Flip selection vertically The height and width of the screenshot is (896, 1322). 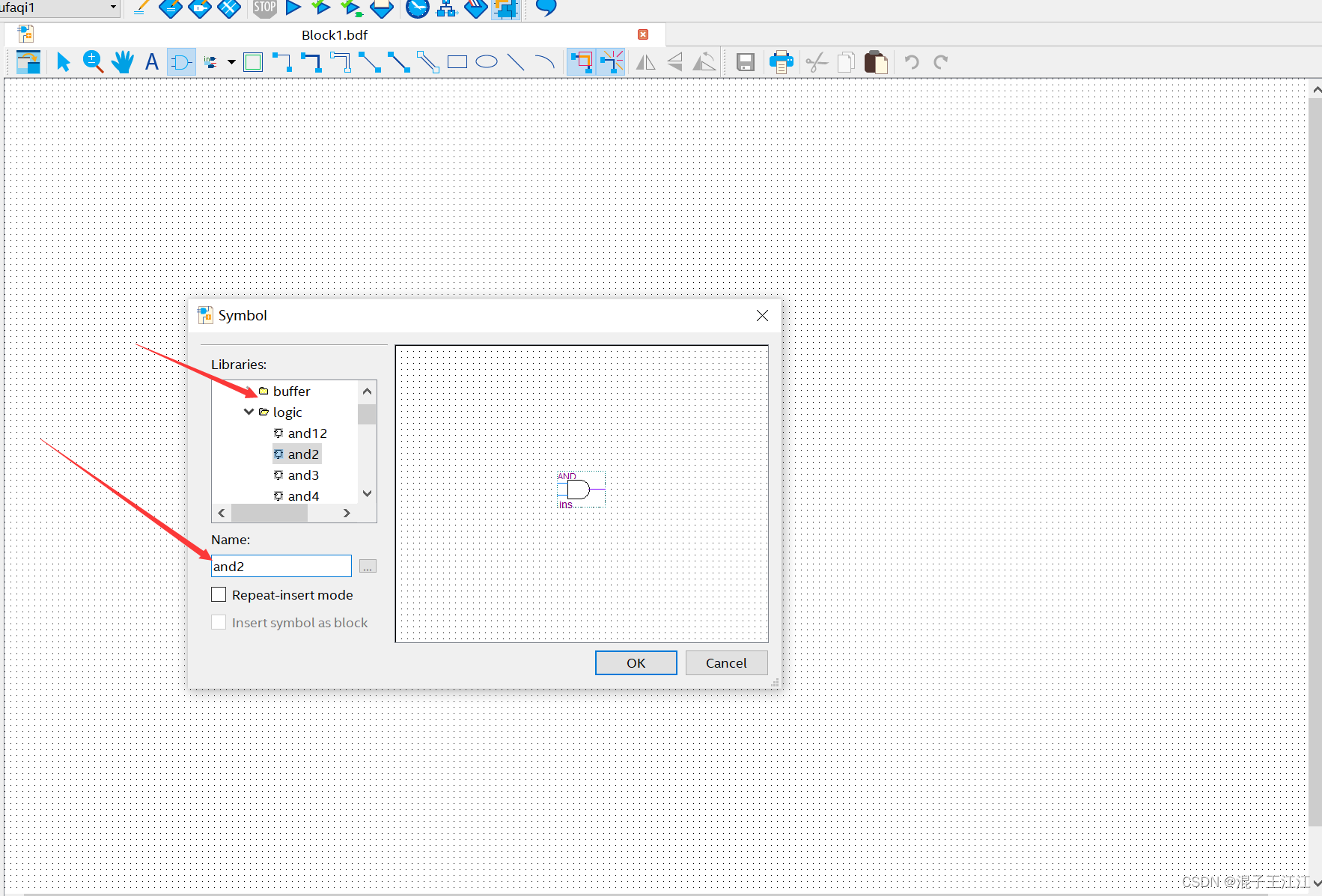coord(675,62)
